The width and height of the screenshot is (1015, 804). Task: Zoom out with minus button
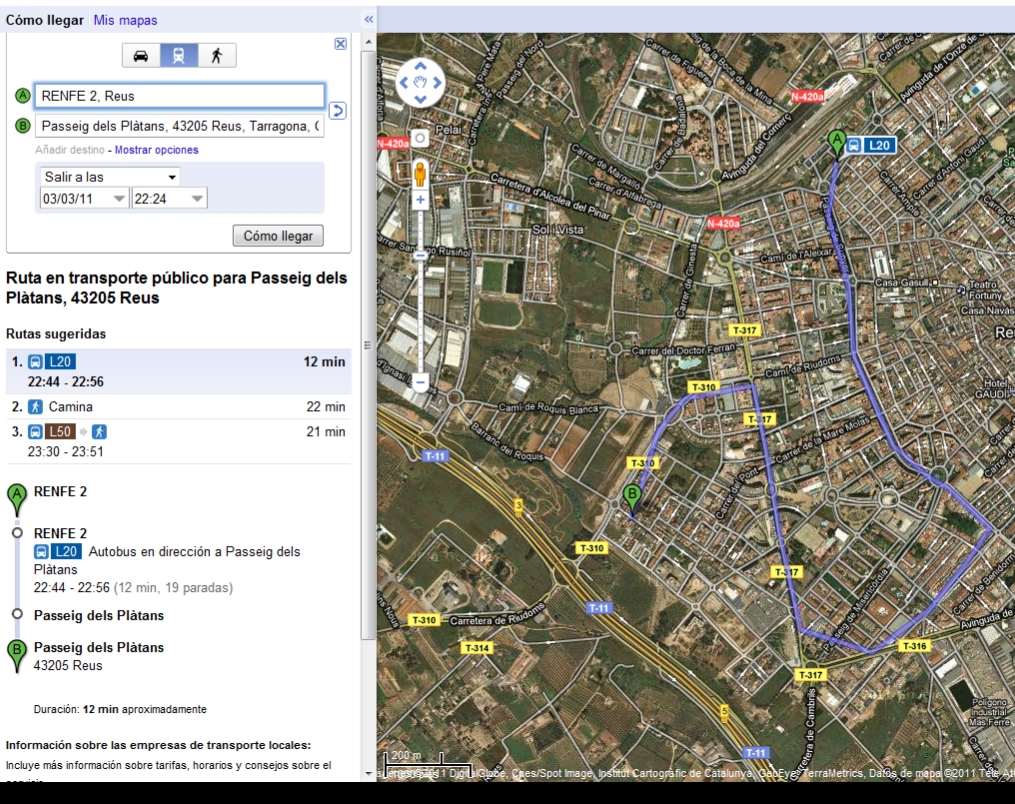click(x=420, y=383)
